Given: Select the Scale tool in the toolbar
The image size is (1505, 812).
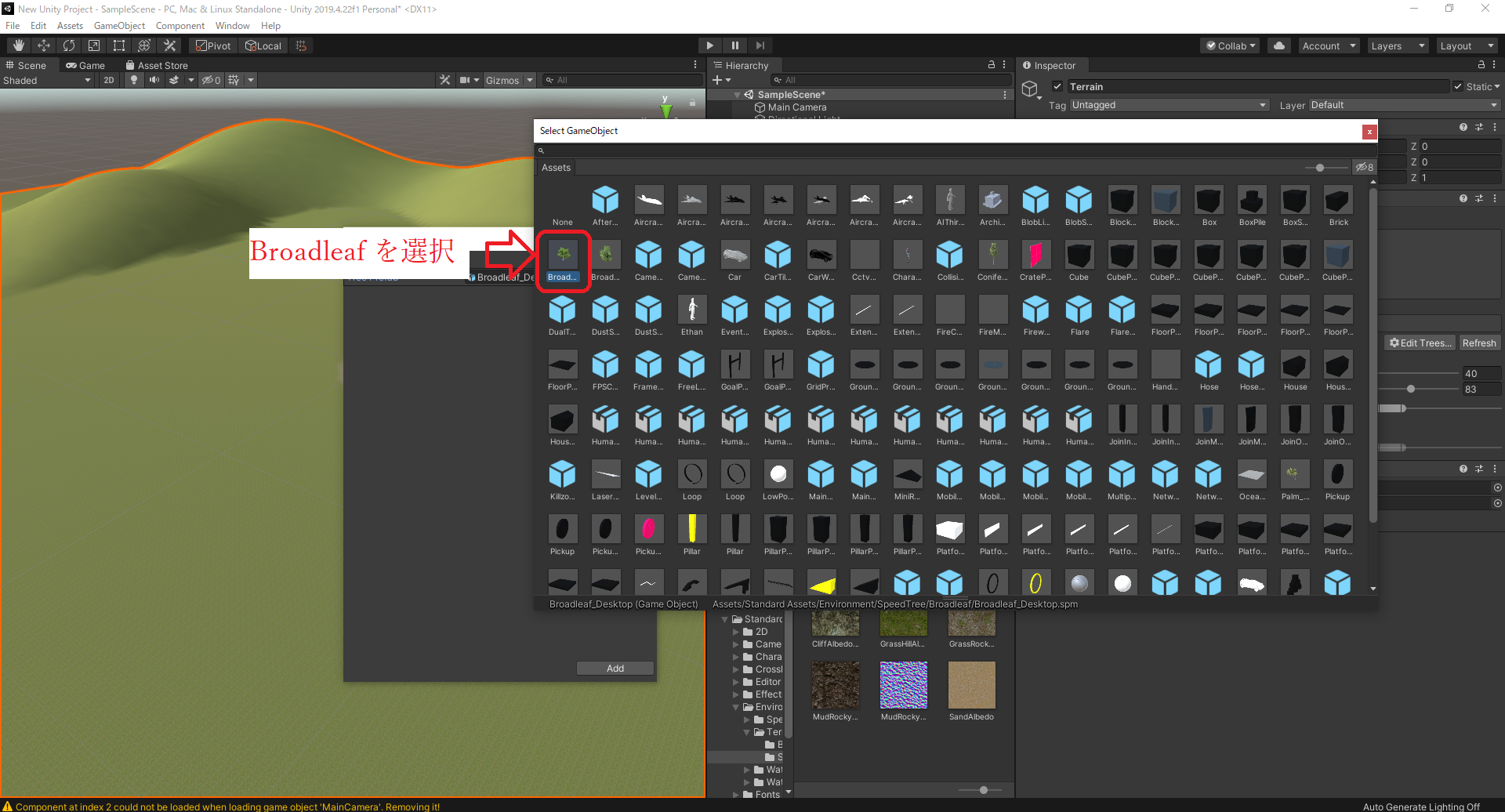Looking at the screenshot, I should 94,45.
